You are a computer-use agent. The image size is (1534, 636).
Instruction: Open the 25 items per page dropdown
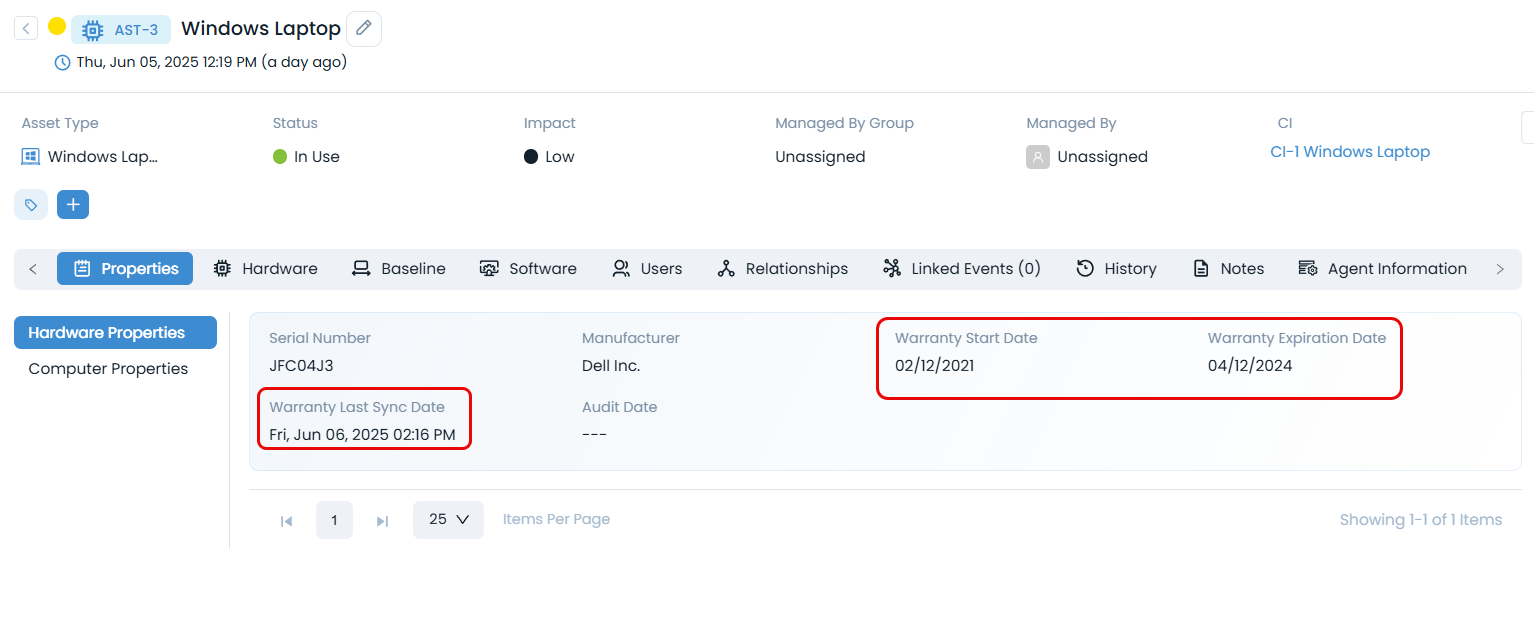448,520
